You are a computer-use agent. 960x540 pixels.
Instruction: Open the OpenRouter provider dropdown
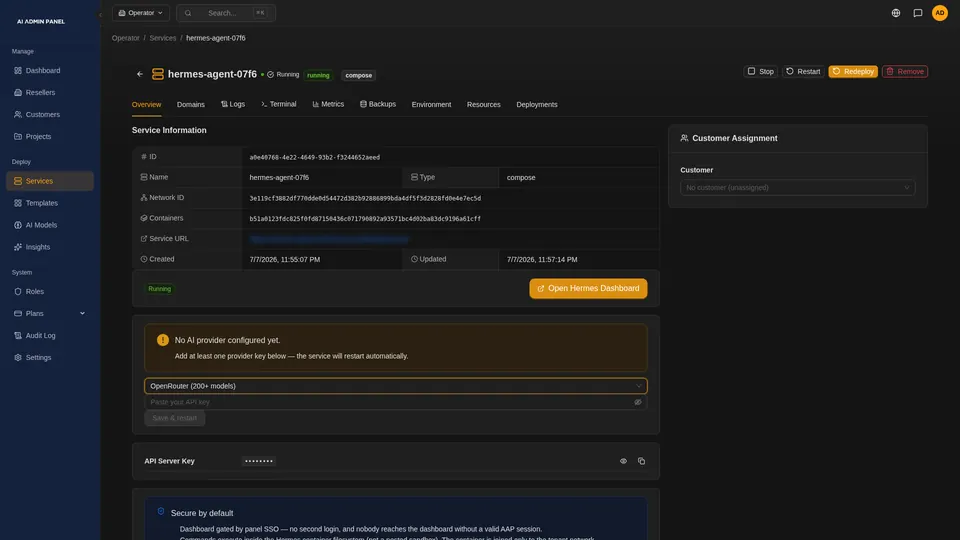pos(396,386)
